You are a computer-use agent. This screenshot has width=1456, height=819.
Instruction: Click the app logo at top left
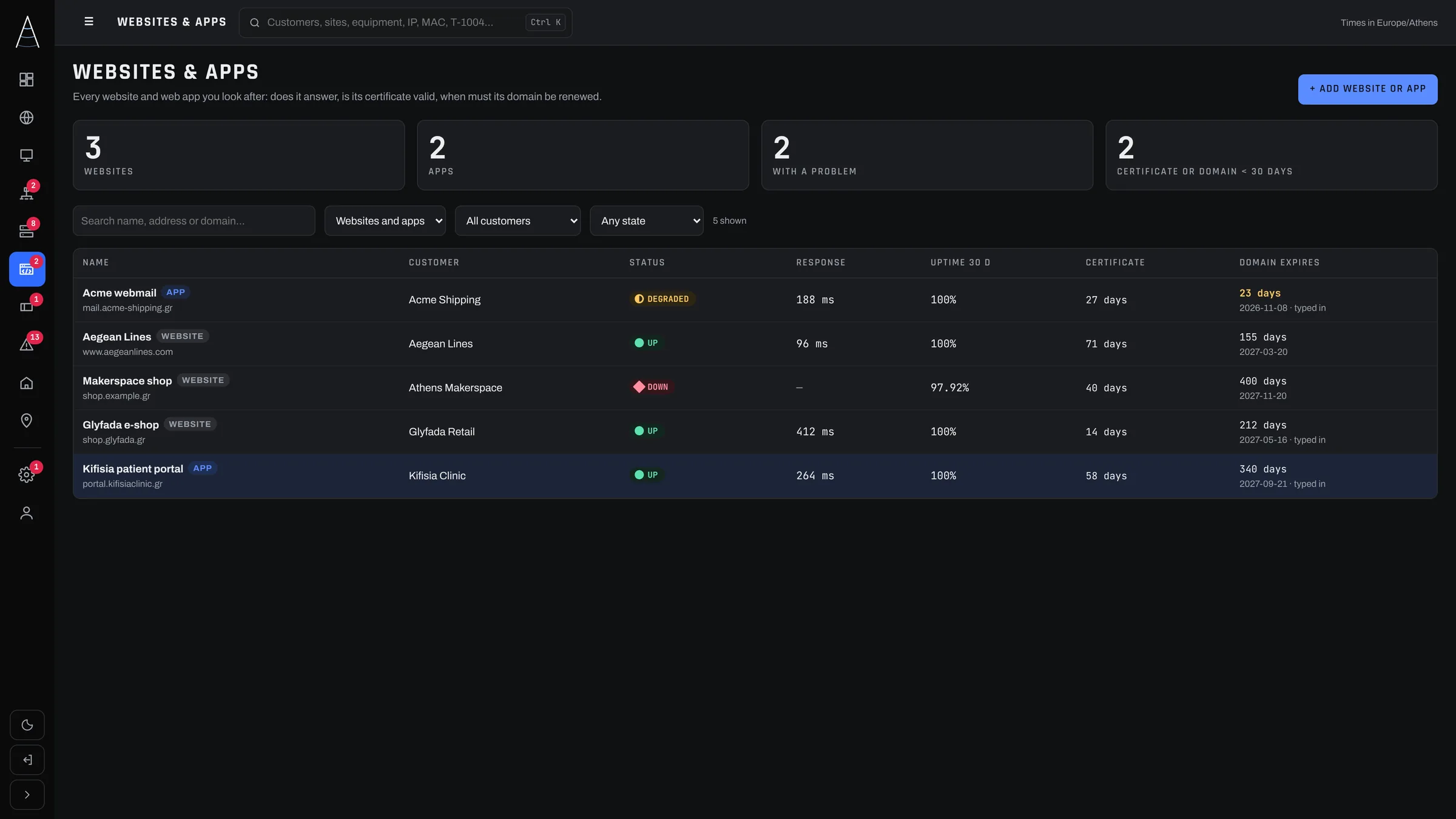pyautogui.click(x=27, y=32)
